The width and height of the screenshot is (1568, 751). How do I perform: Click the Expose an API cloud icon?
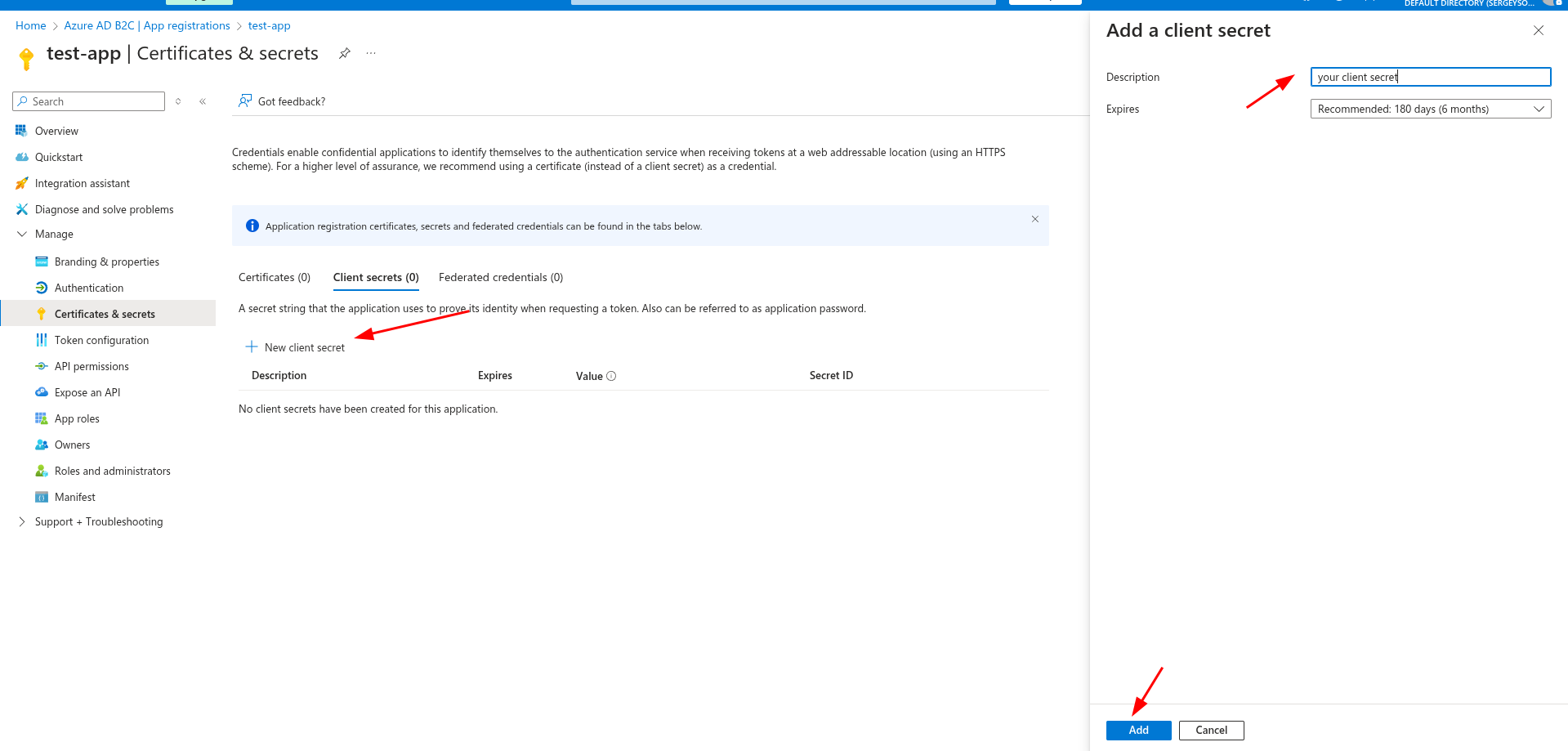click(x=42, y=392)
